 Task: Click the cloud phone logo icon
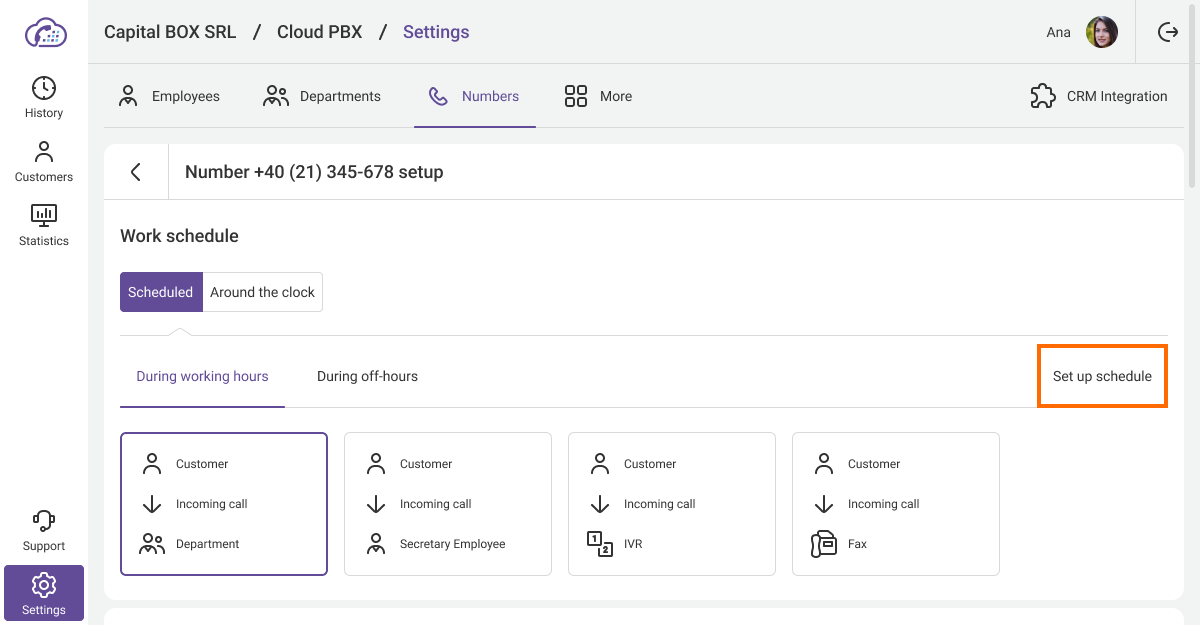coord(45,32)
